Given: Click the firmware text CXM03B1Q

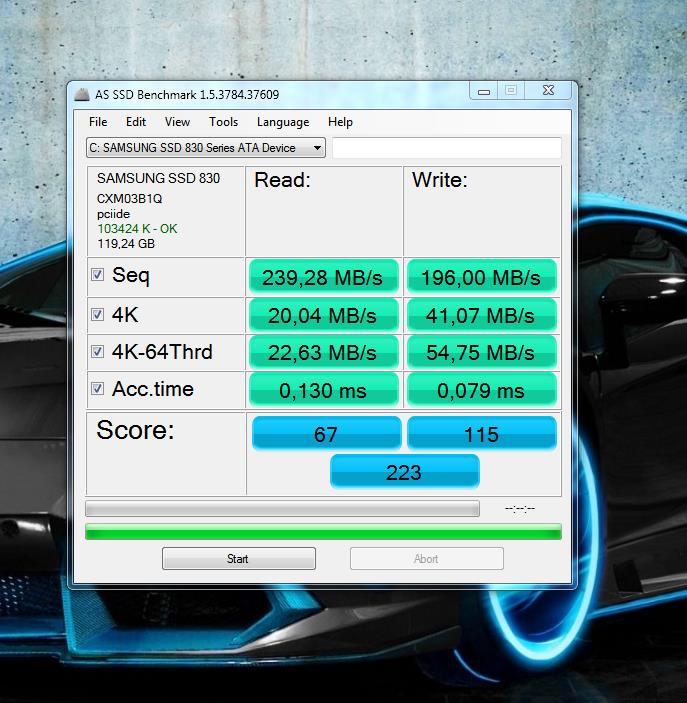Looking at the screenshot, I should [x=129, y=199].
